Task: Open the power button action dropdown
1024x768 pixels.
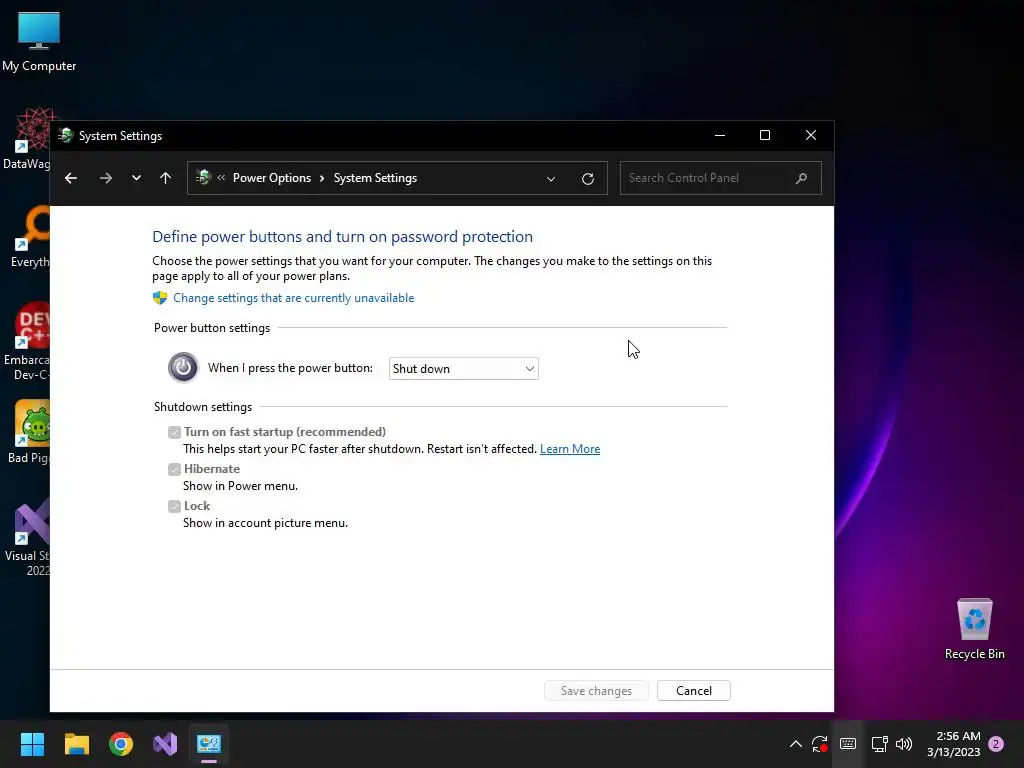Action: [464, 368]
